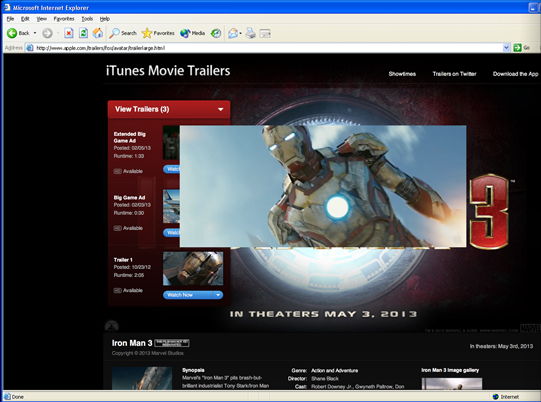Image resolution: width=541 pixels, height=402 pixels.
Task: Click the Trailer 1 thumbnail image
Action: [193, 268]
